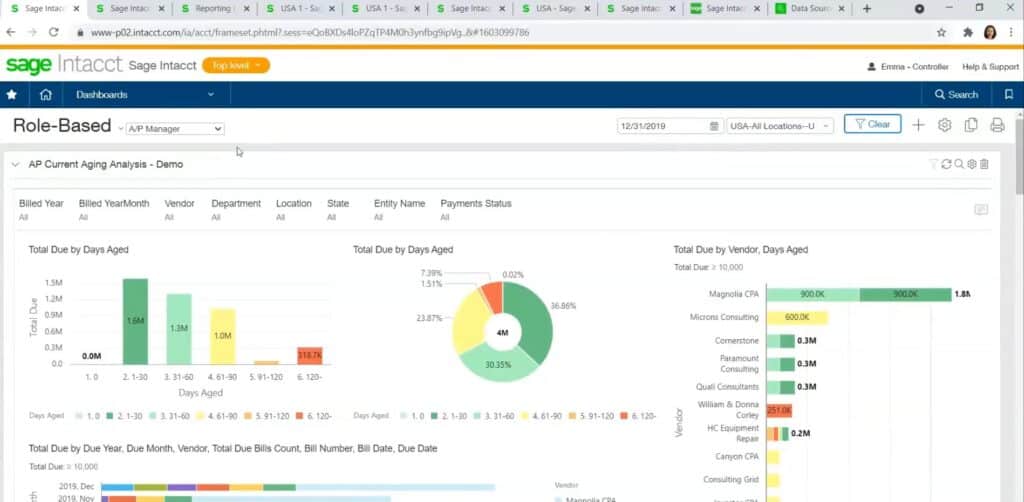
Task: Open a new browser tab
Action: (867, 9)
